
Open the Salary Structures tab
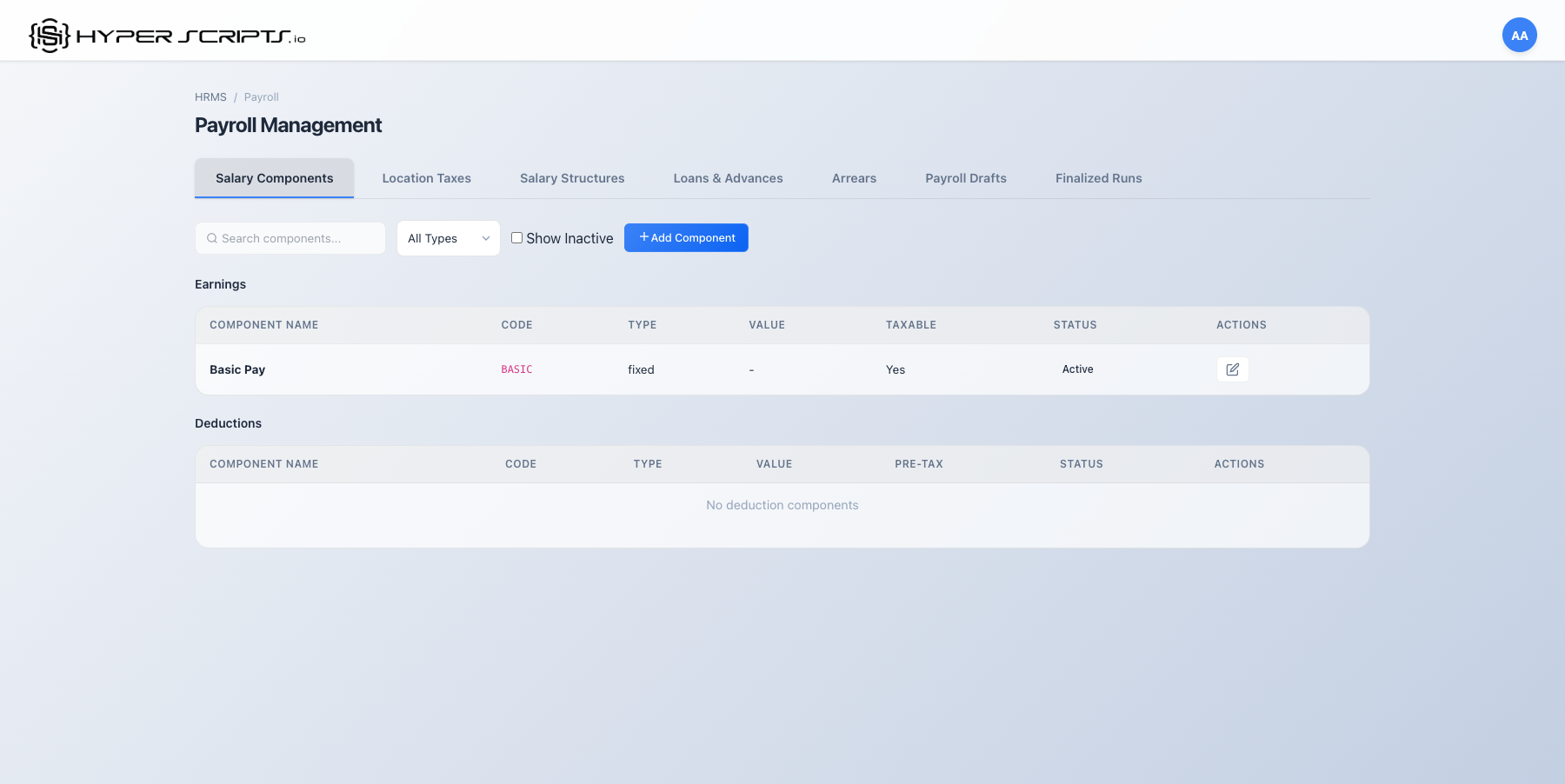click(x=572, y=178)
